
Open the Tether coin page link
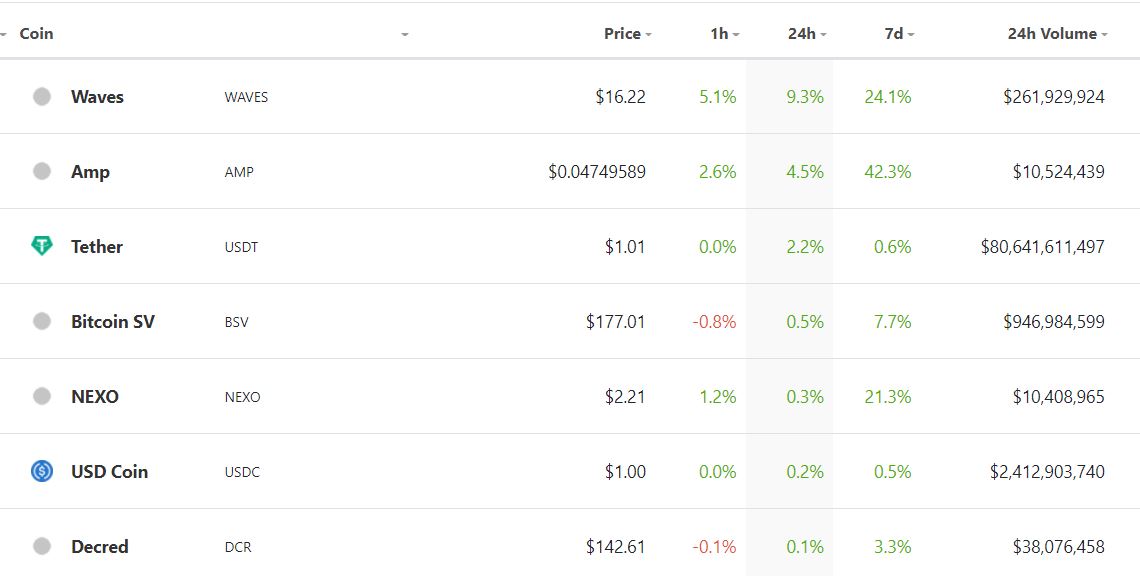point(97,247)
